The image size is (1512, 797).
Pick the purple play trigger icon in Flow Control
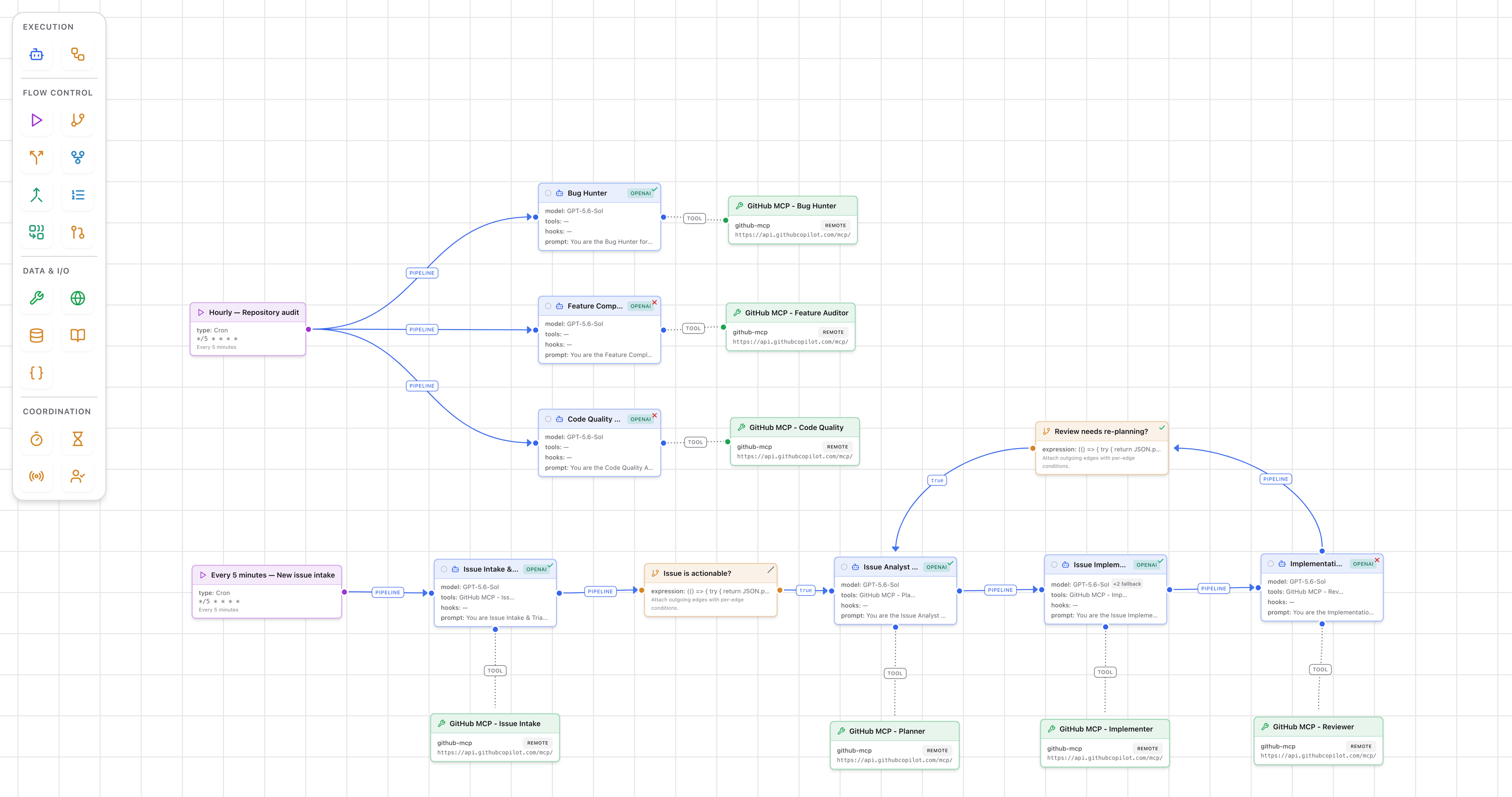point(36,120)
